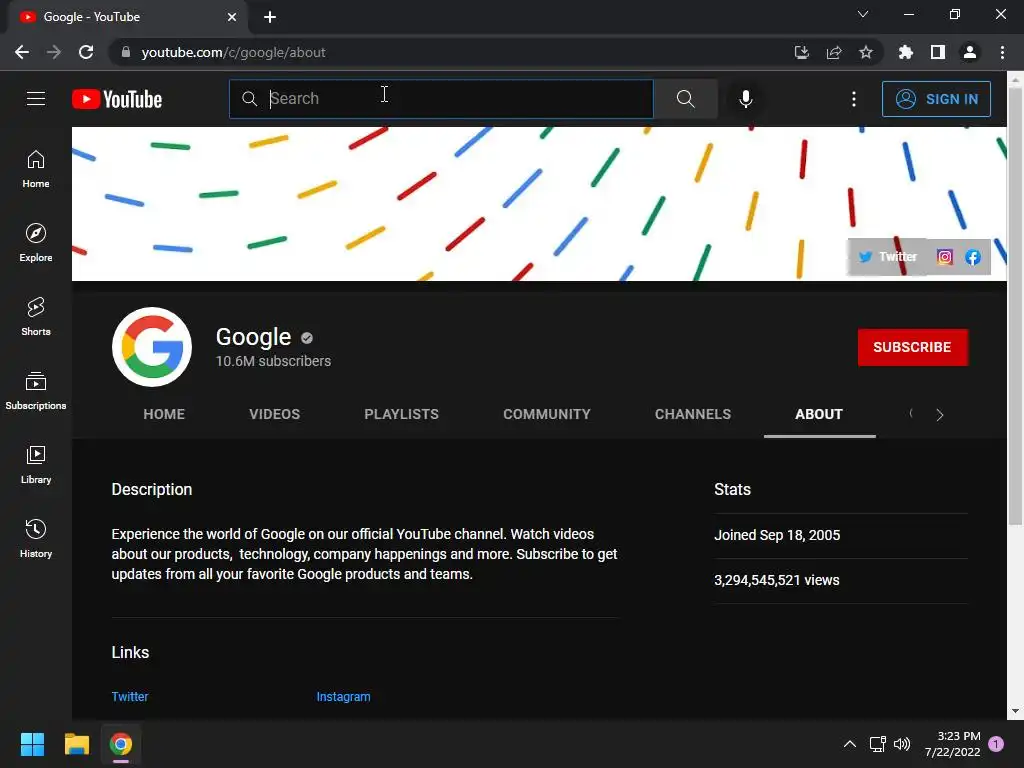Click the address bar URL
1024x768 pixels.
click(233, 52)
